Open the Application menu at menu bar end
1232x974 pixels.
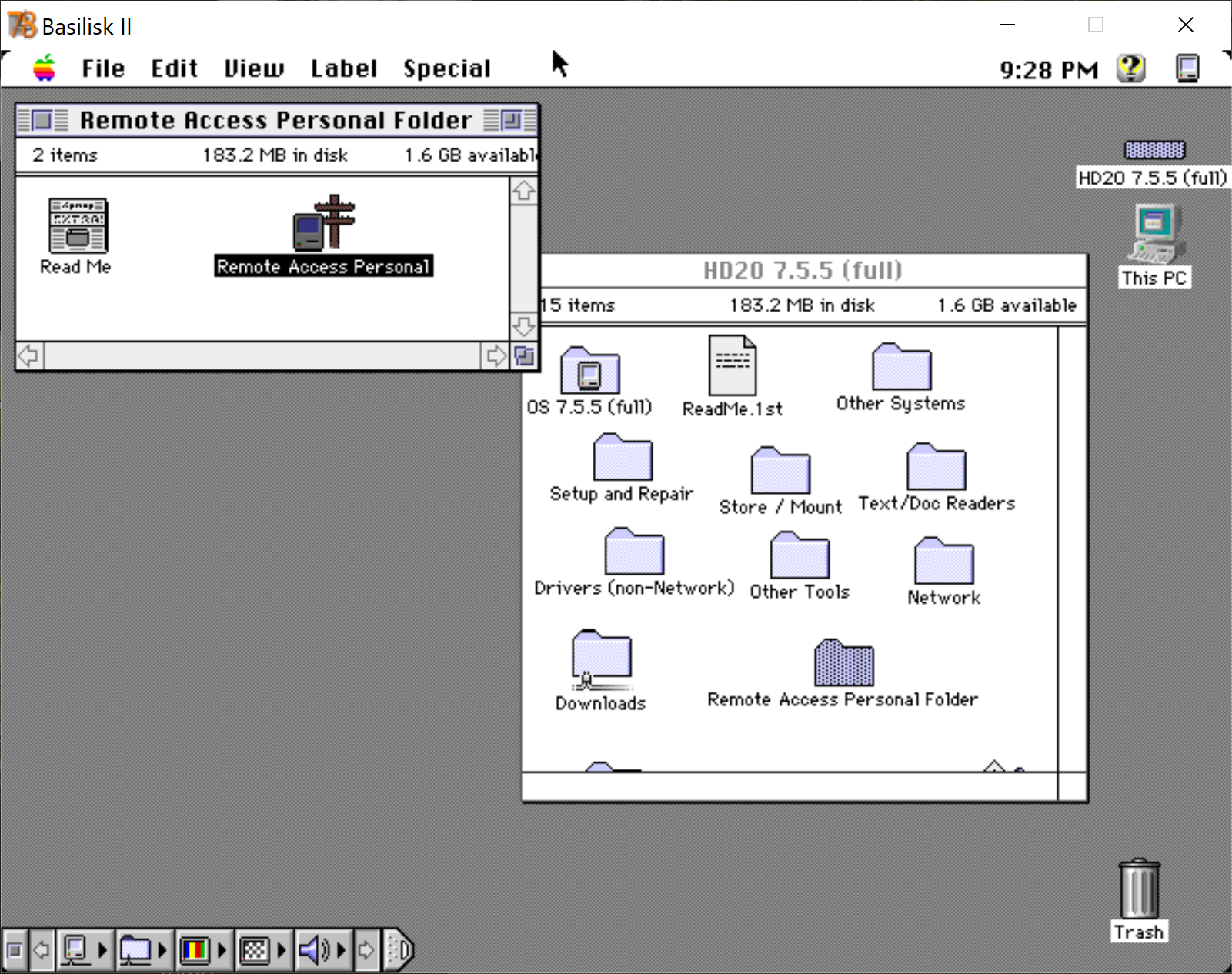[x=1187, y=68]
